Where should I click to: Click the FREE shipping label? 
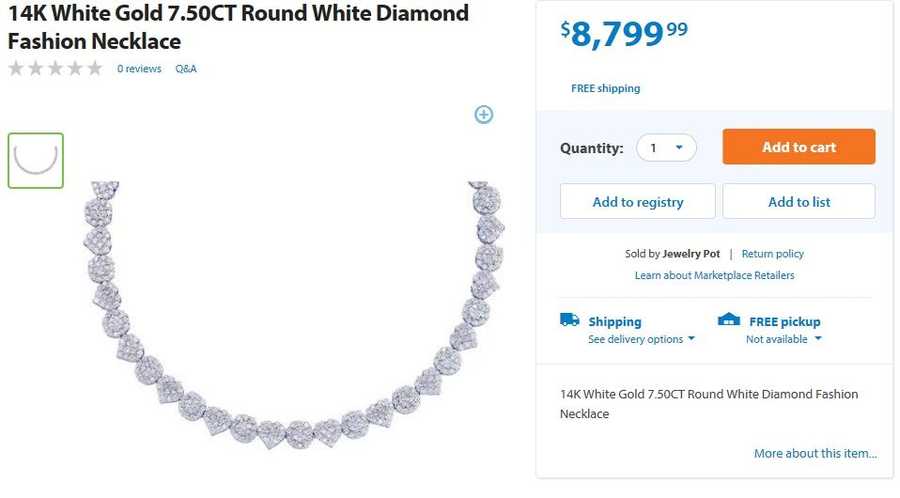(x=606, y=88)
